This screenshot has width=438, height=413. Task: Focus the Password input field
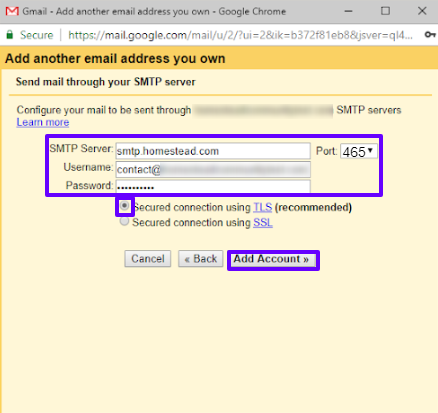pos(213,187)
